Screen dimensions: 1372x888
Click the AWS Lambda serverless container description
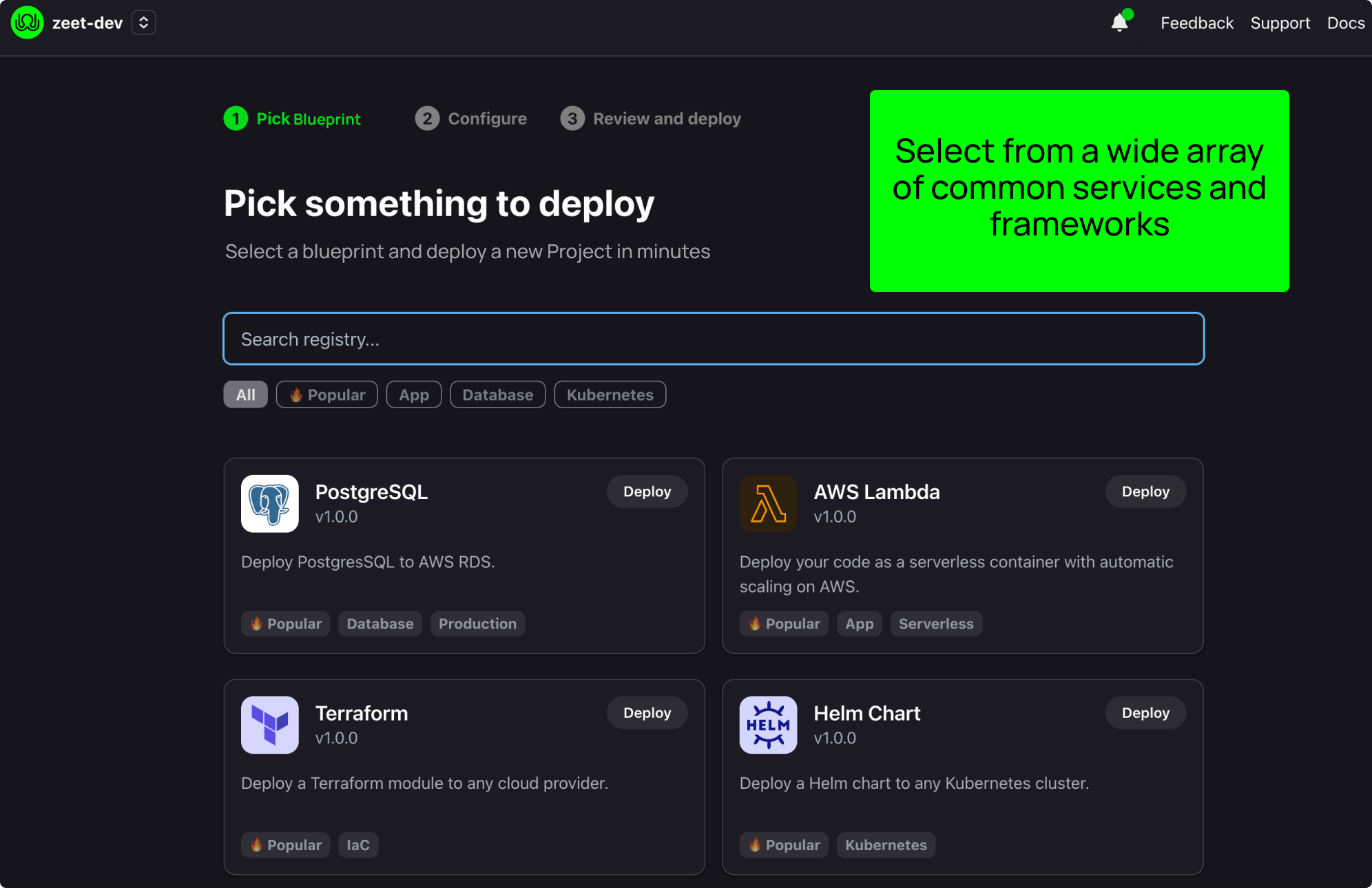[x=957, y=574]
